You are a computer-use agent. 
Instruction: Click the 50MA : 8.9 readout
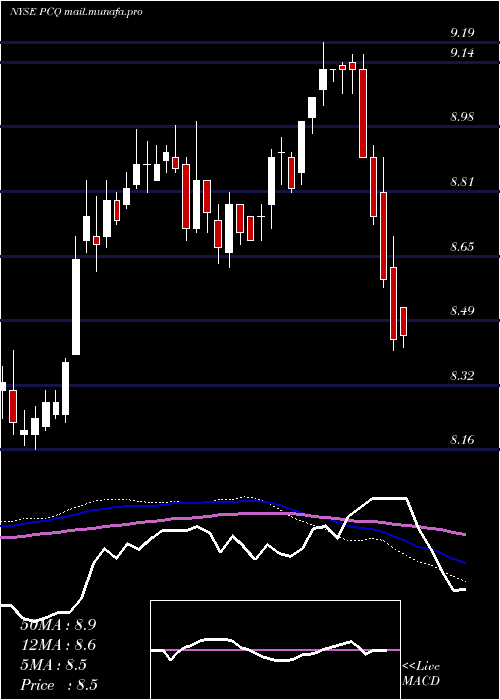[58, 625]
